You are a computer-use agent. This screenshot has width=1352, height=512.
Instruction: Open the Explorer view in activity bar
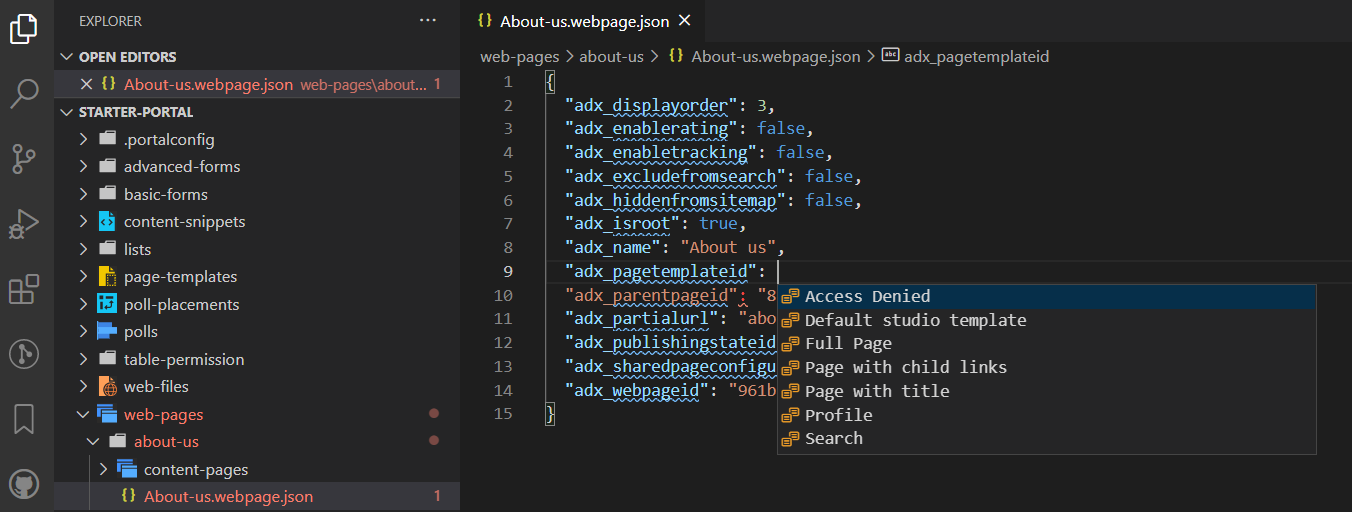tap(25, 30)
